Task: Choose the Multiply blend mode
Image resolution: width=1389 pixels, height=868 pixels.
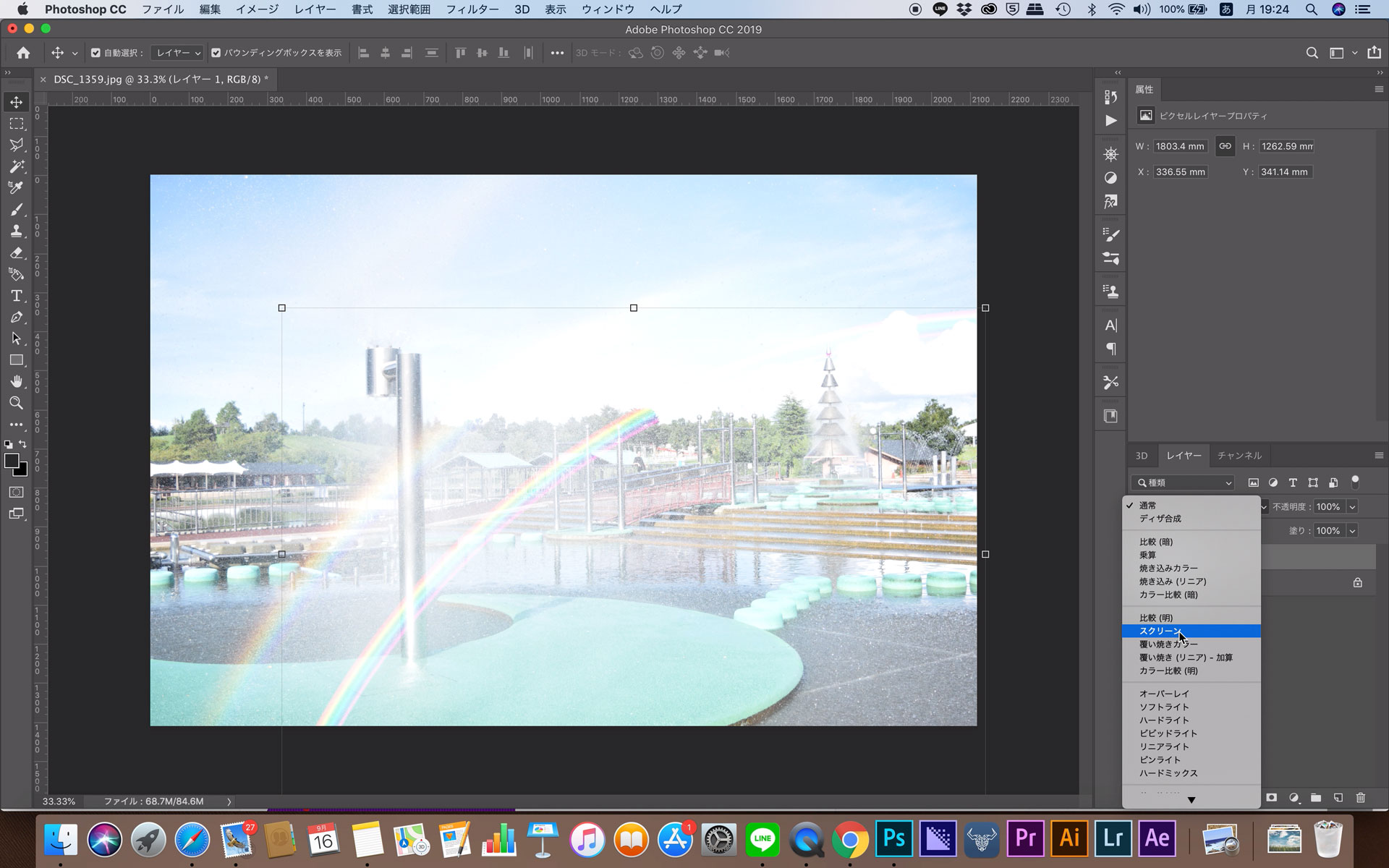Action: point(1191,555)
